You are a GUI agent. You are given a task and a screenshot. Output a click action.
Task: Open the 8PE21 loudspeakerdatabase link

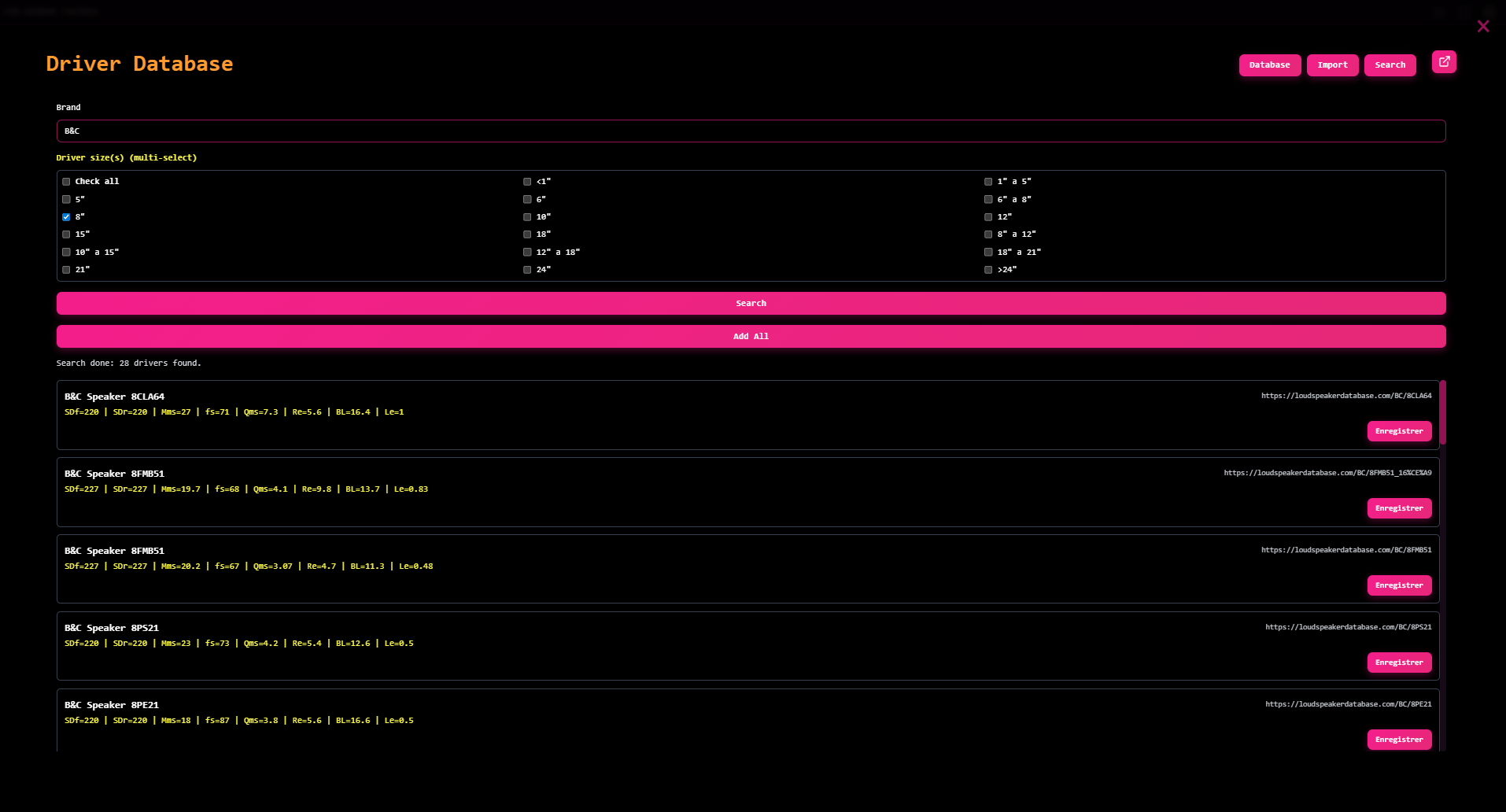pyautogui.click(x=1348, y=704)
